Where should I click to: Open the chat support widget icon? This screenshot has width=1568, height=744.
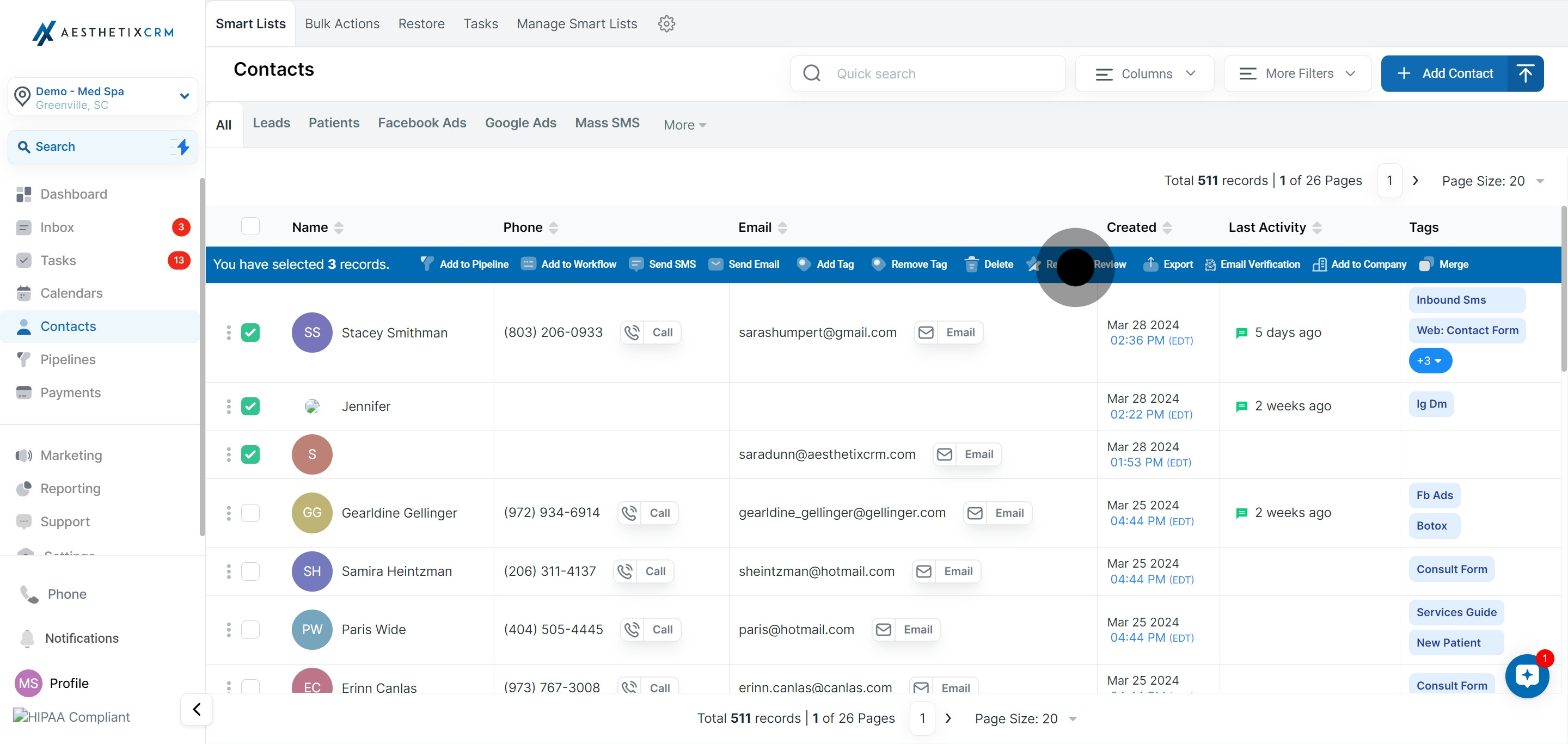(x=1527, y=675)
